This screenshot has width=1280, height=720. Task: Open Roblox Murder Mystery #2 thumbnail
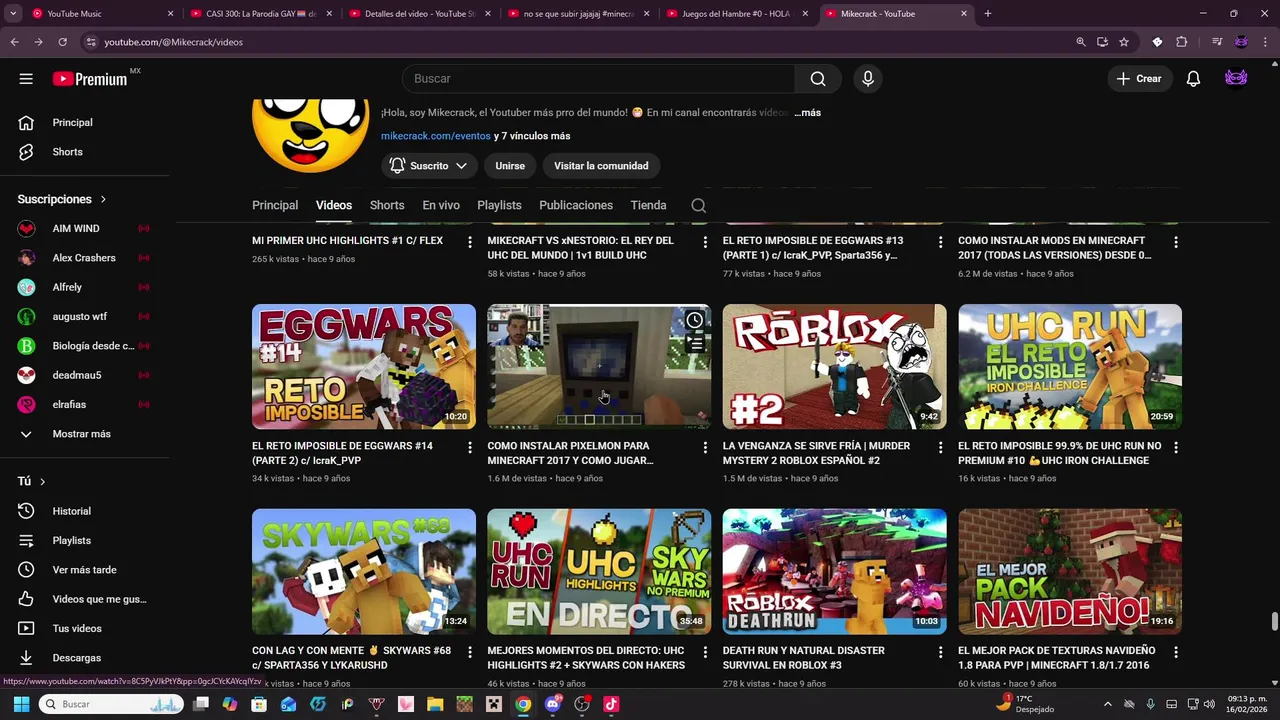coord(835,367)
